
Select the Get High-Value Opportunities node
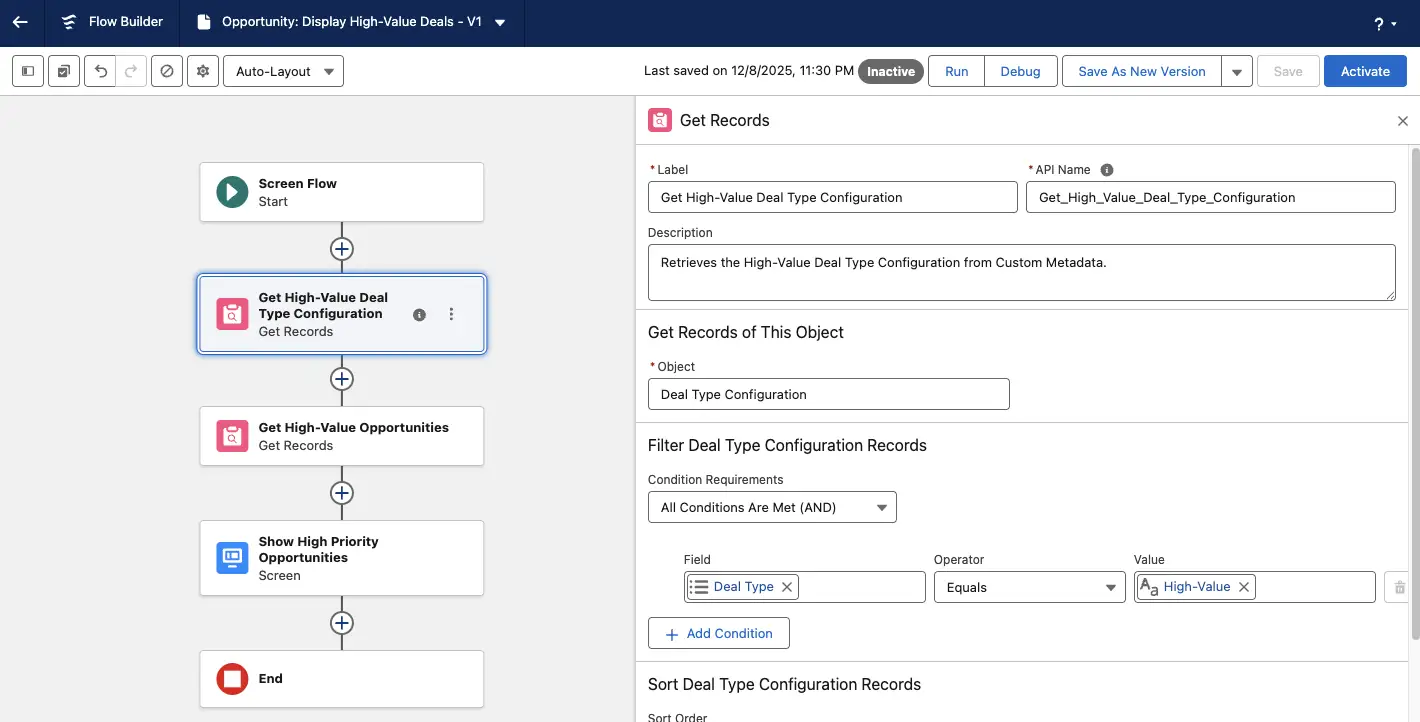point(342,436)
